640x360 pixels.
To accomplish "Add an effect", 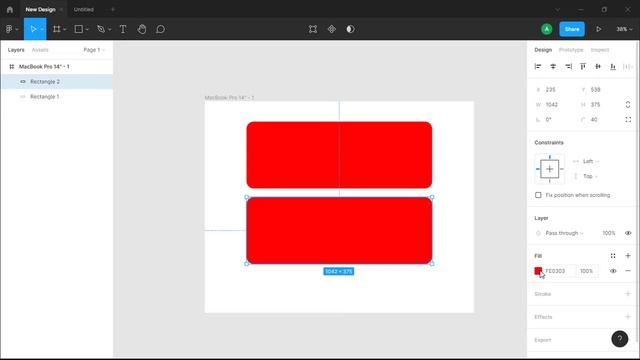I will 628,317.
